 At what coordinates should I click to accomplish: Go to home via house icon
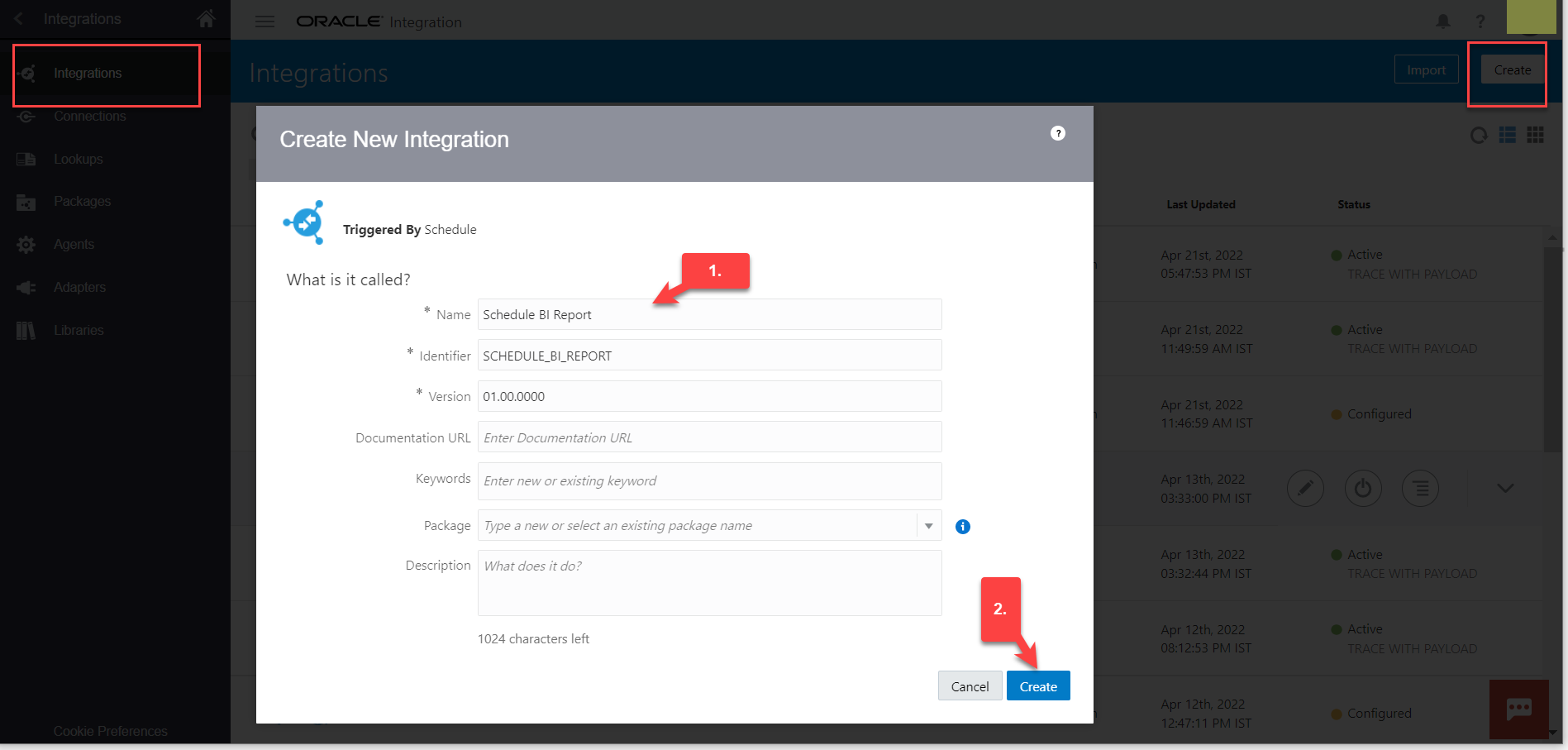[206, 18]
